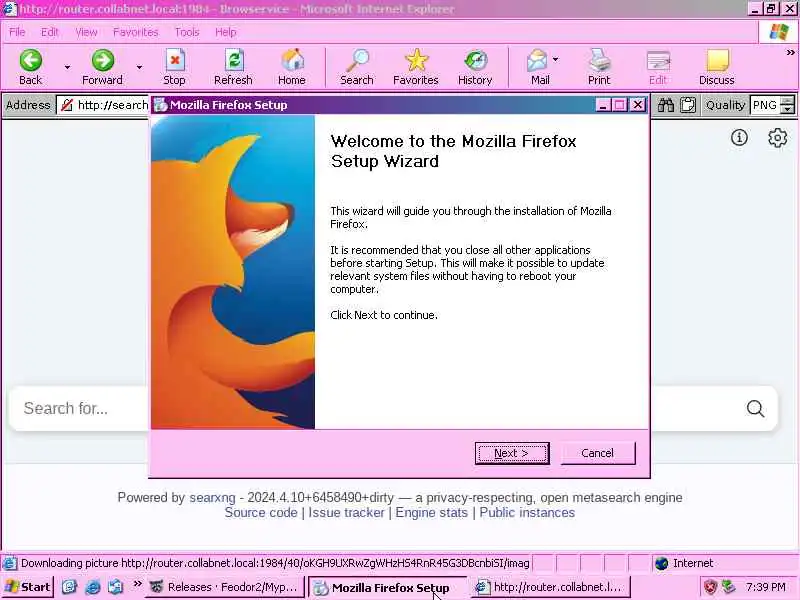Click the Refresh page toolbar icon

[234, 61]
